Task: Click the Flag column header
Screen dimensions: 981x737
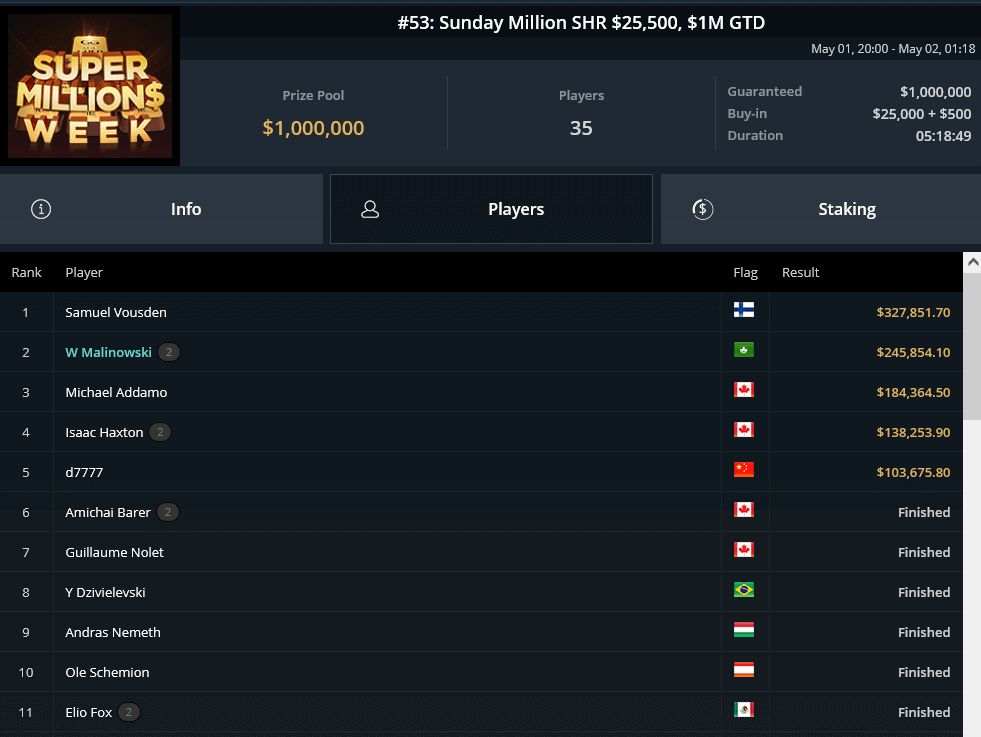Action: point(744,272)
